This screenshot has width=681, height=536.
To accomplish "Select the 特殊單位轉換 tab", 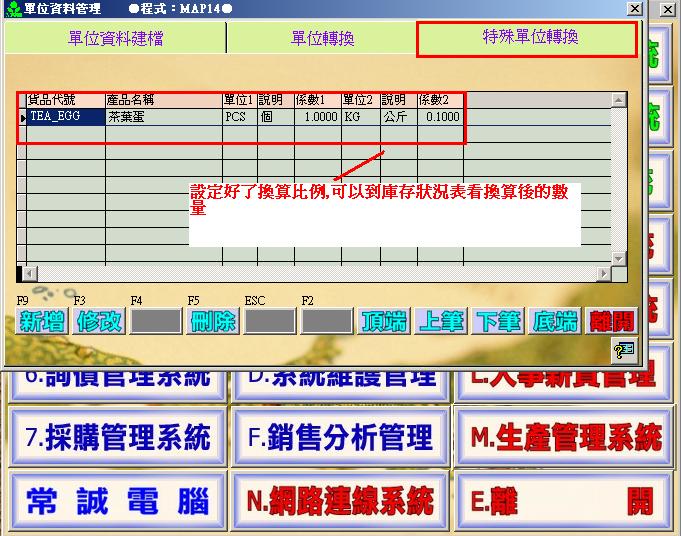I will [x=527, y=38].
